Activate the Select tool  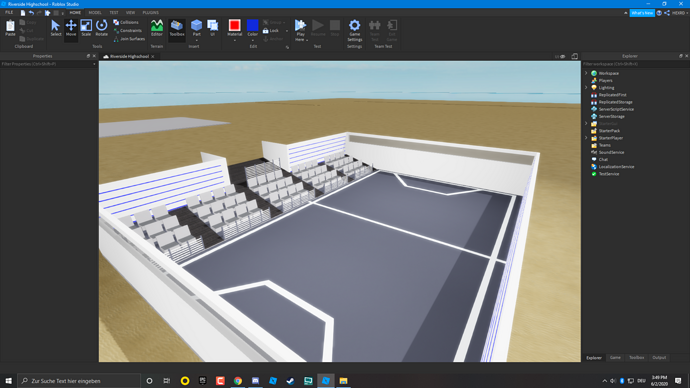click(55, 28)
